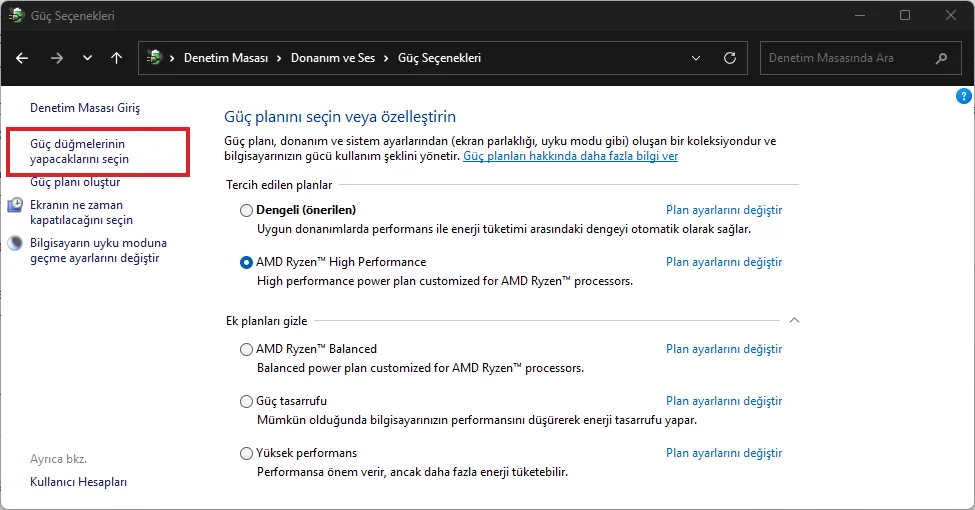975x510 pixels.
Task: Open Denetim Masası Giriş link
Action: pos(85,108)
